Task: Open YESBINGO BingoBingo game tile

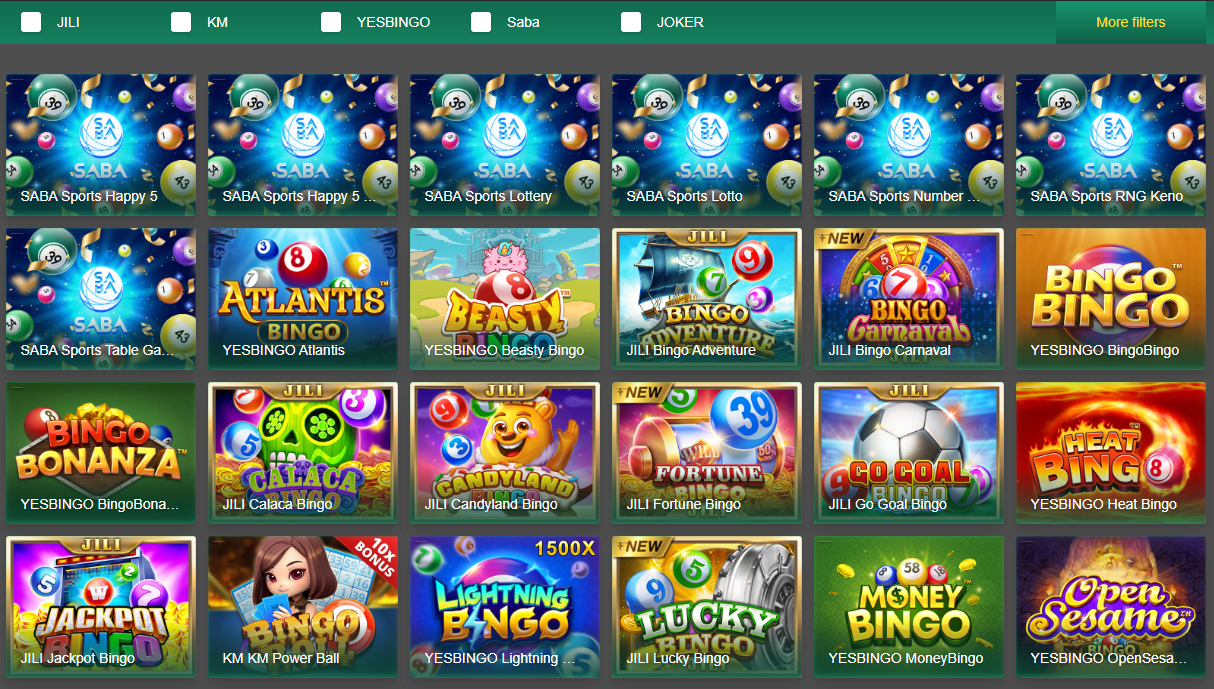Action: [1111, 299]
